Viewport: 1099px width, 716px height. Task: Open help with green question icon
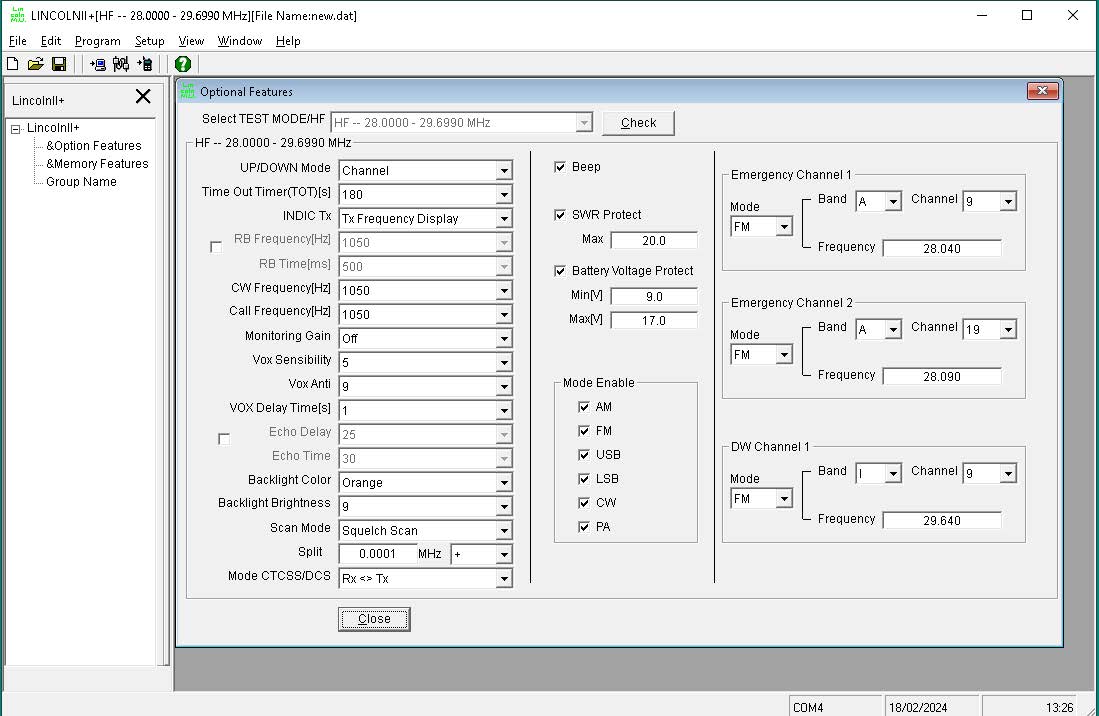coord(183,64)
